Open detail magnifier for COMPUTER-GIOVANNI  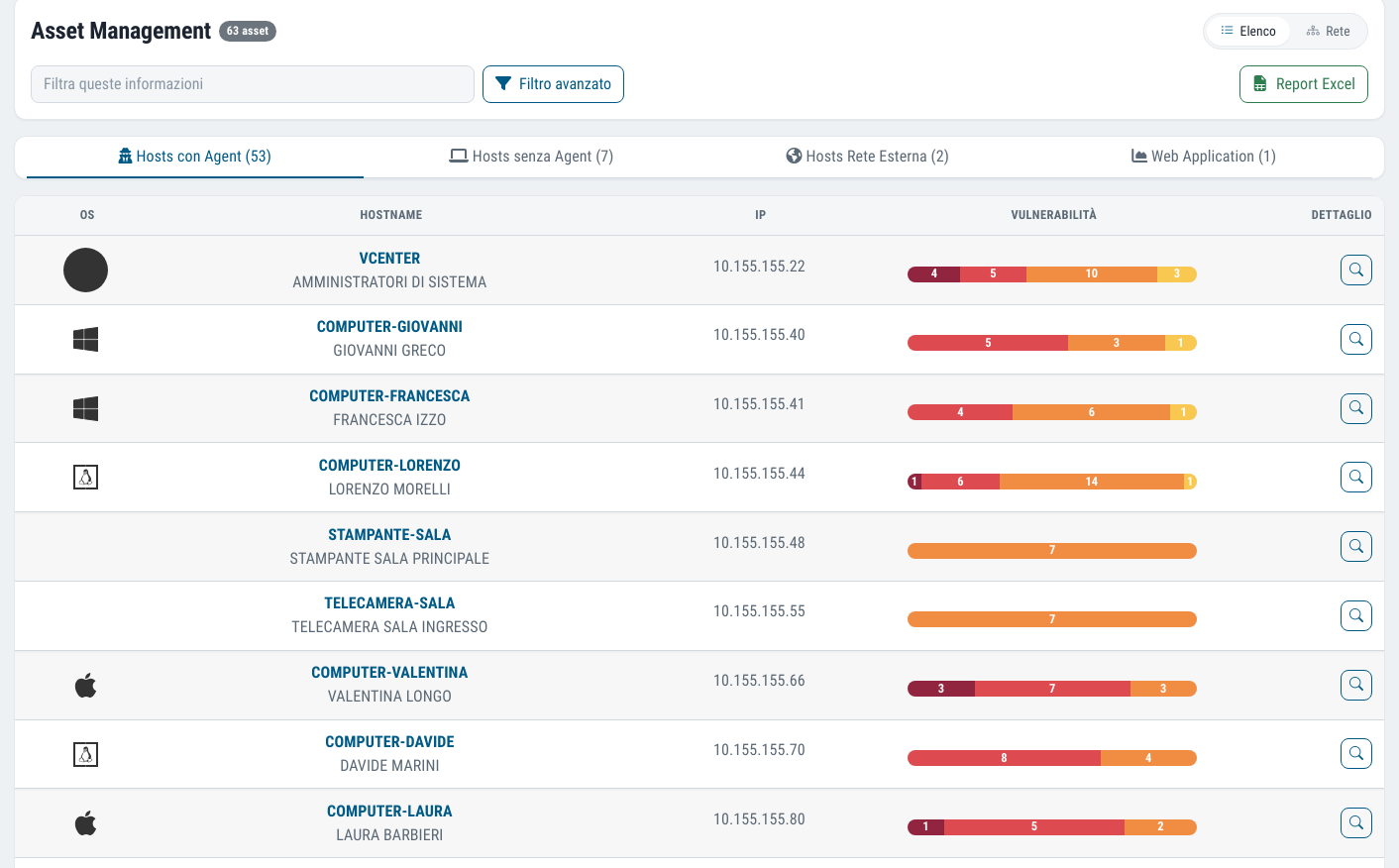point(1355,339)
